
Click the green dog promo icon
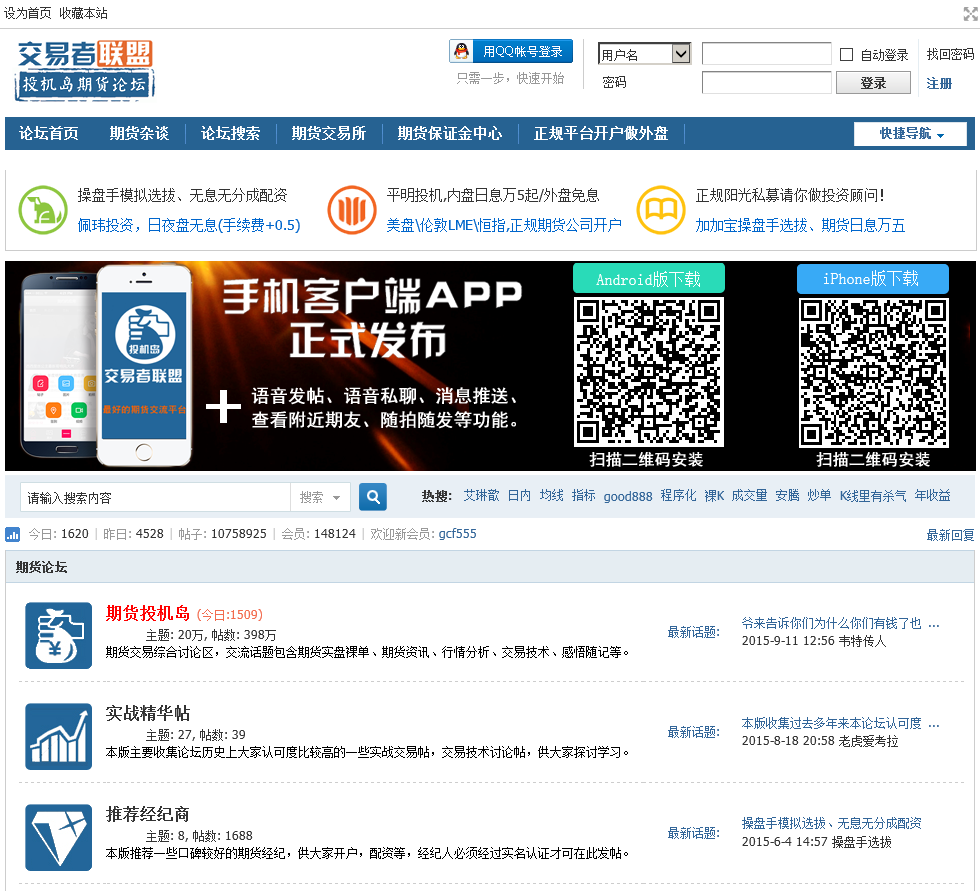(x=43, y=210)
